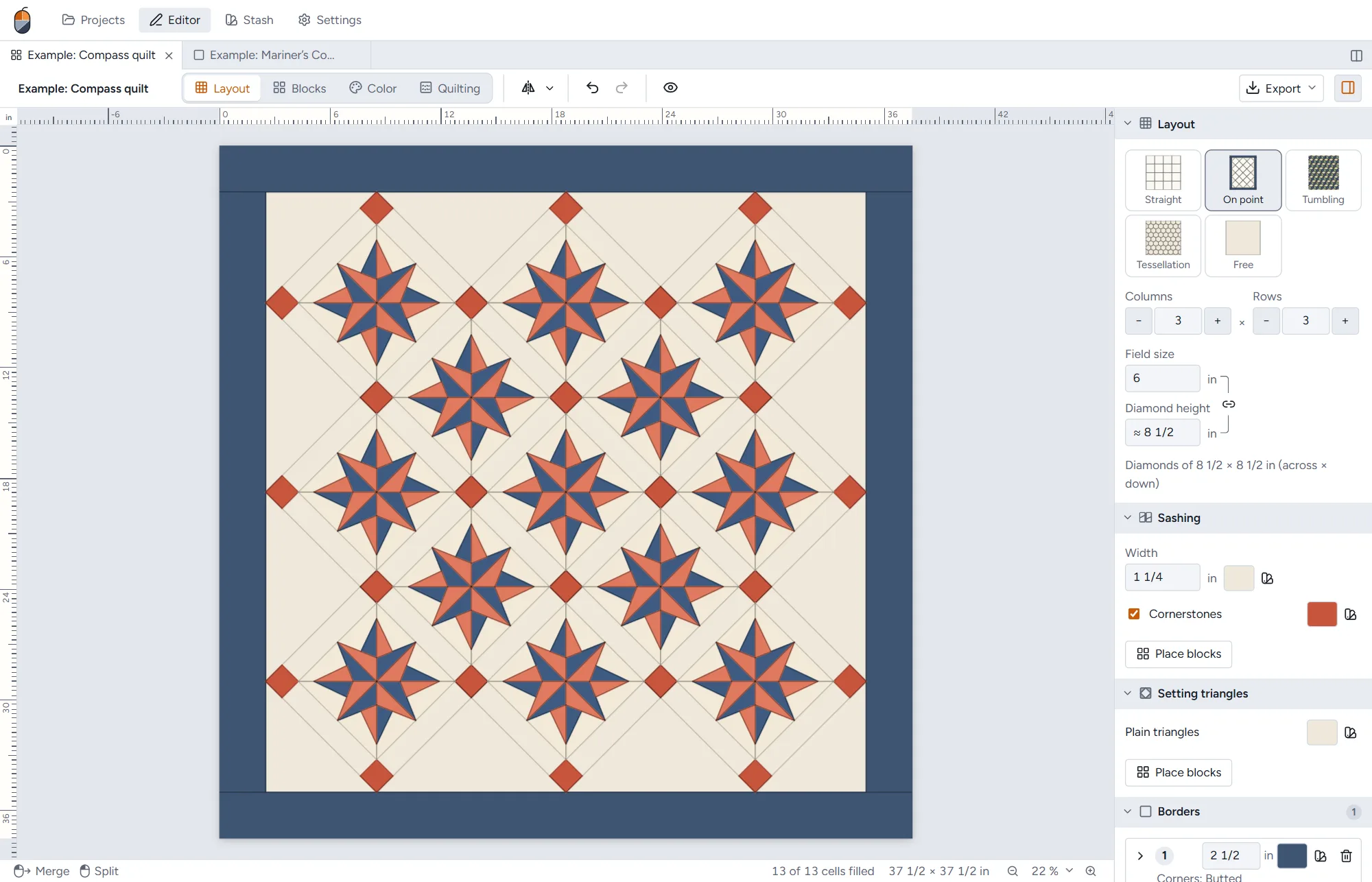The width and height of the screenshot is (1372, 882).
Task: Click the zoom in magnifier icon
Action: coord(1091,871)
